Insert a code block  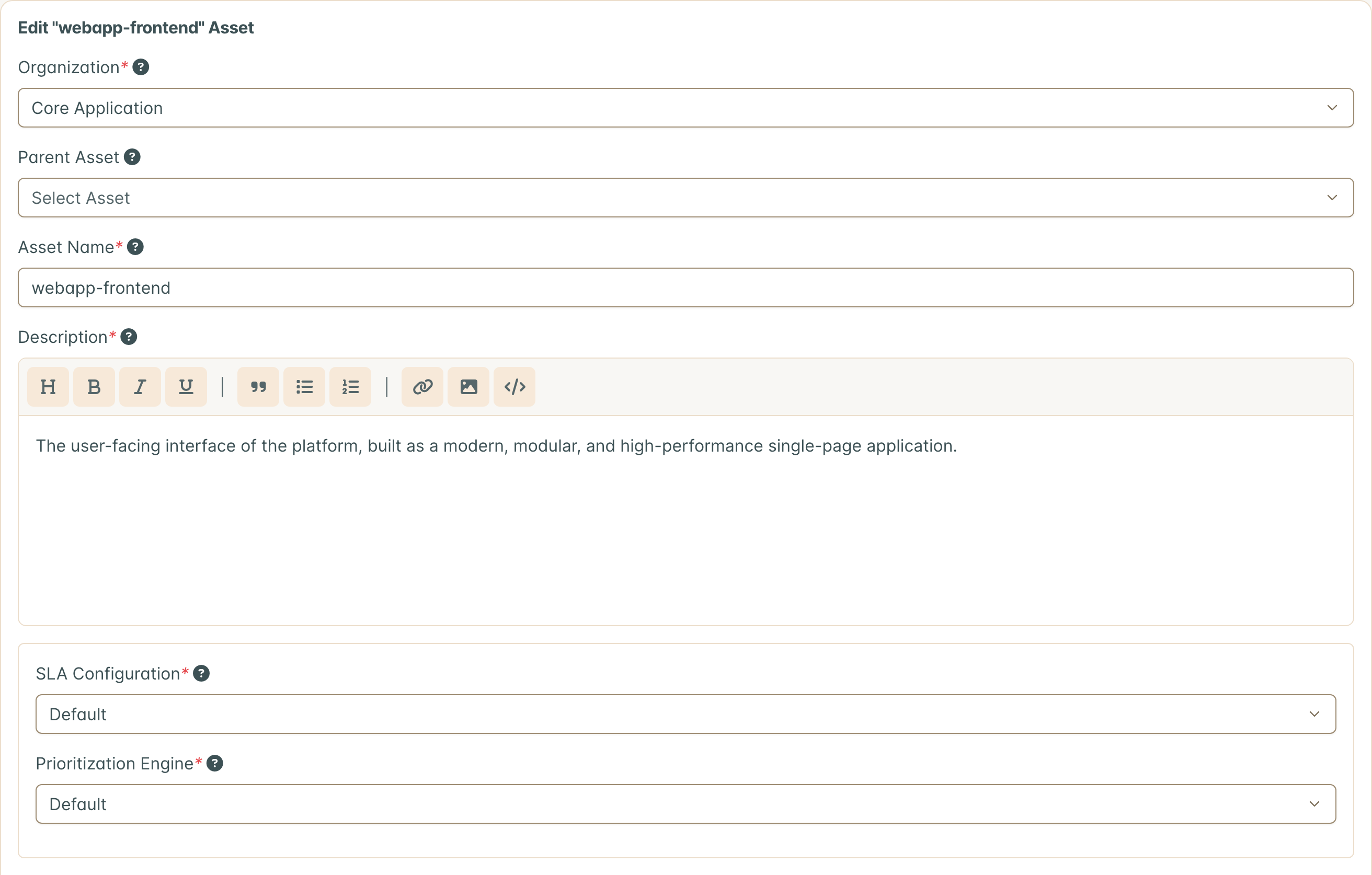pos(514,387)
